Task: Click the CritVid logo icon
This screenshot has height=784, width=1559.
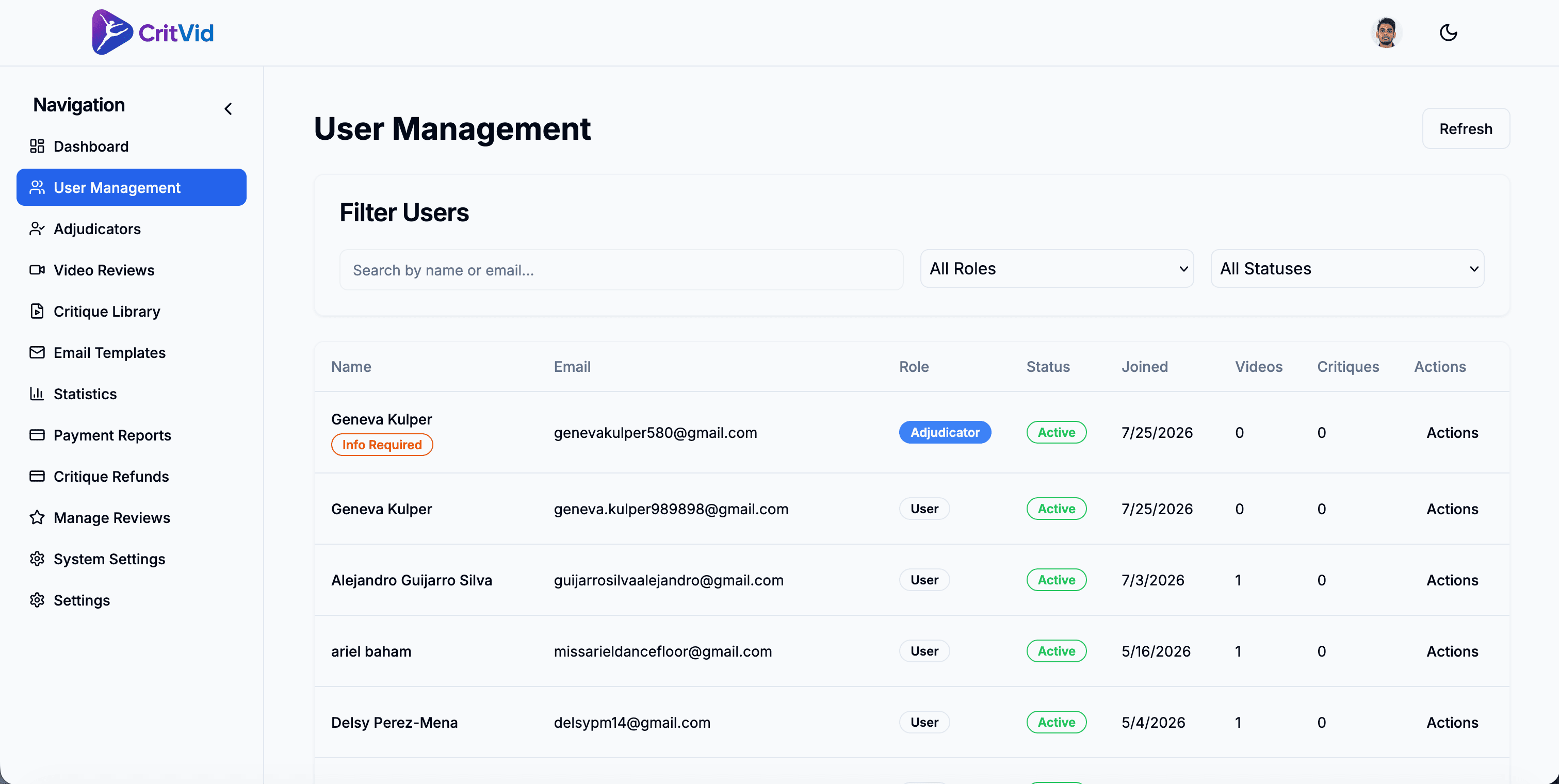Action: [x=112, y=32]
